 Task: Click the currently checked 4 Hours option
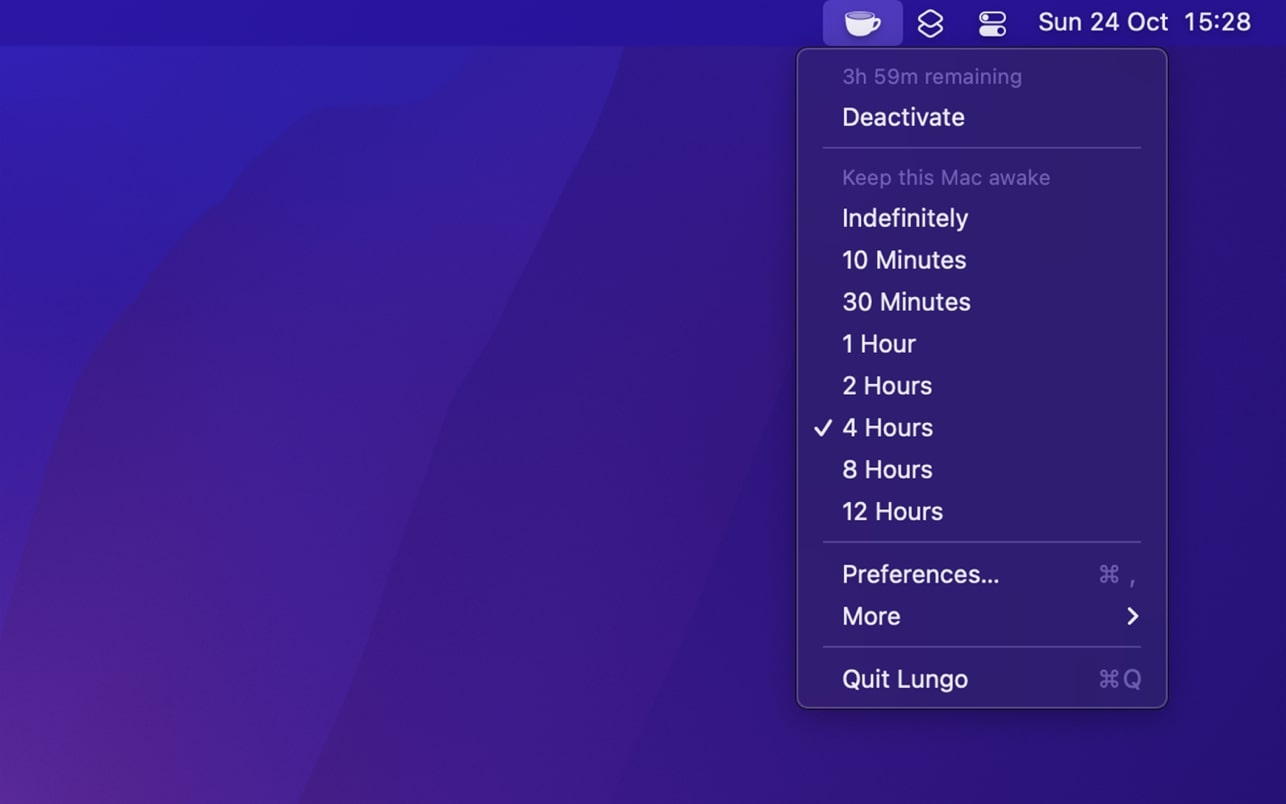point(887,427)
